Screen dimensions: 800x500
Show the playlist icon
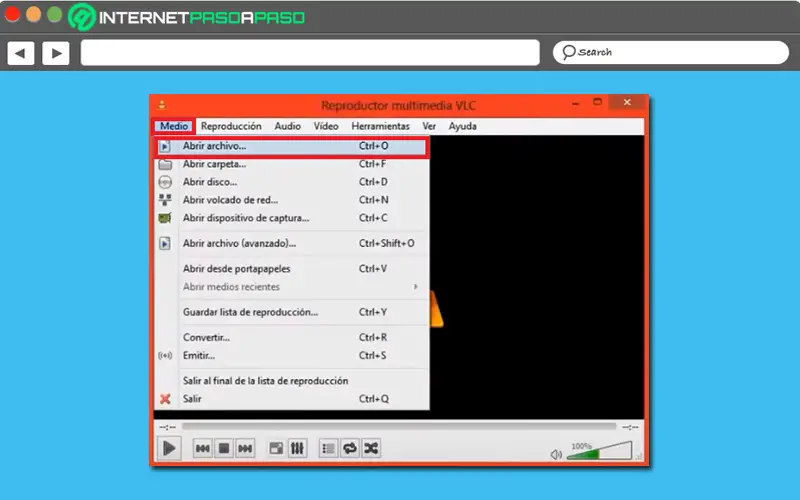[328, 448]
